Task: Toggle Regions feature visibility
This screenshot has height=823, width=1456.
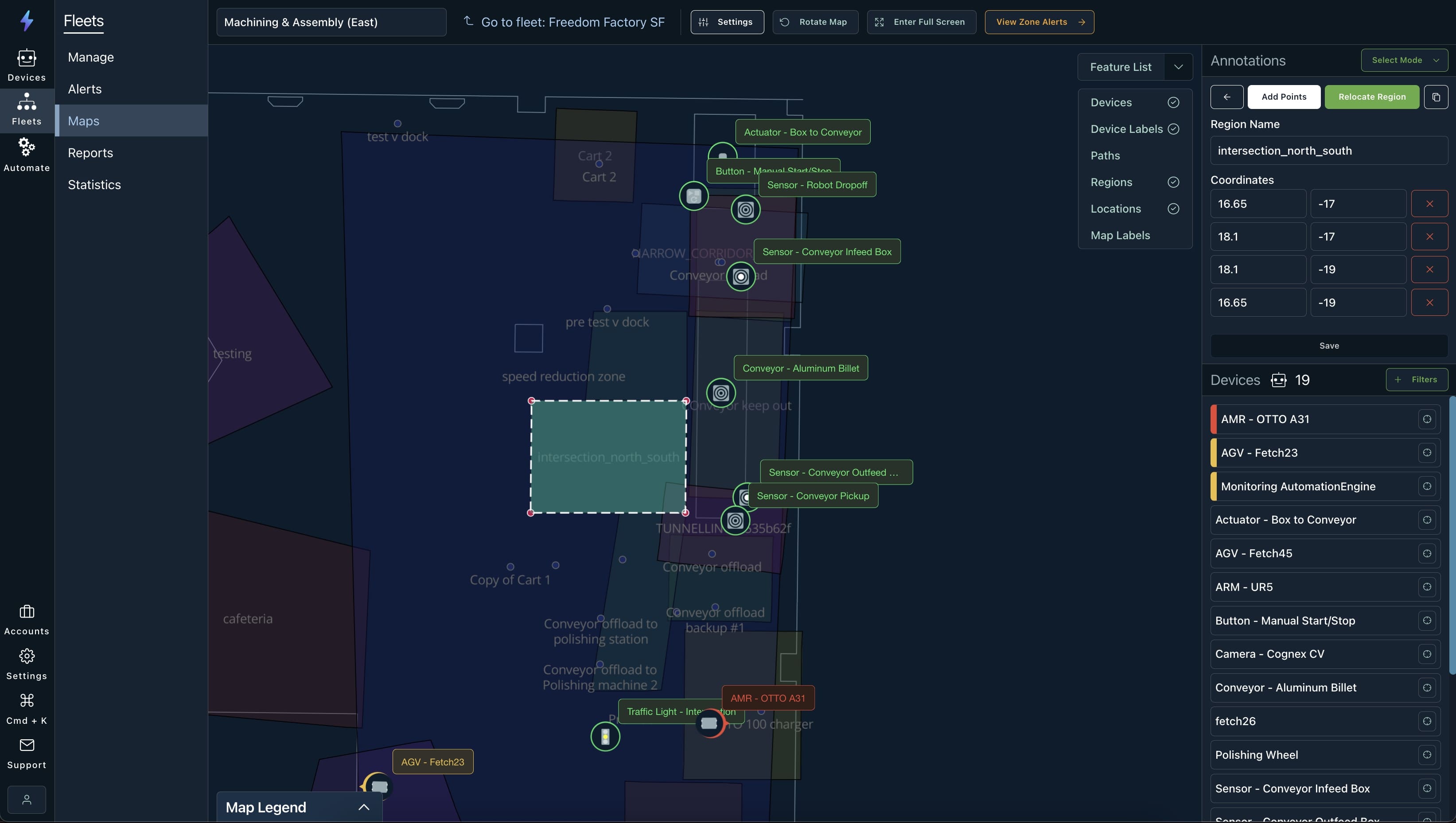Action: [1173, 182]
